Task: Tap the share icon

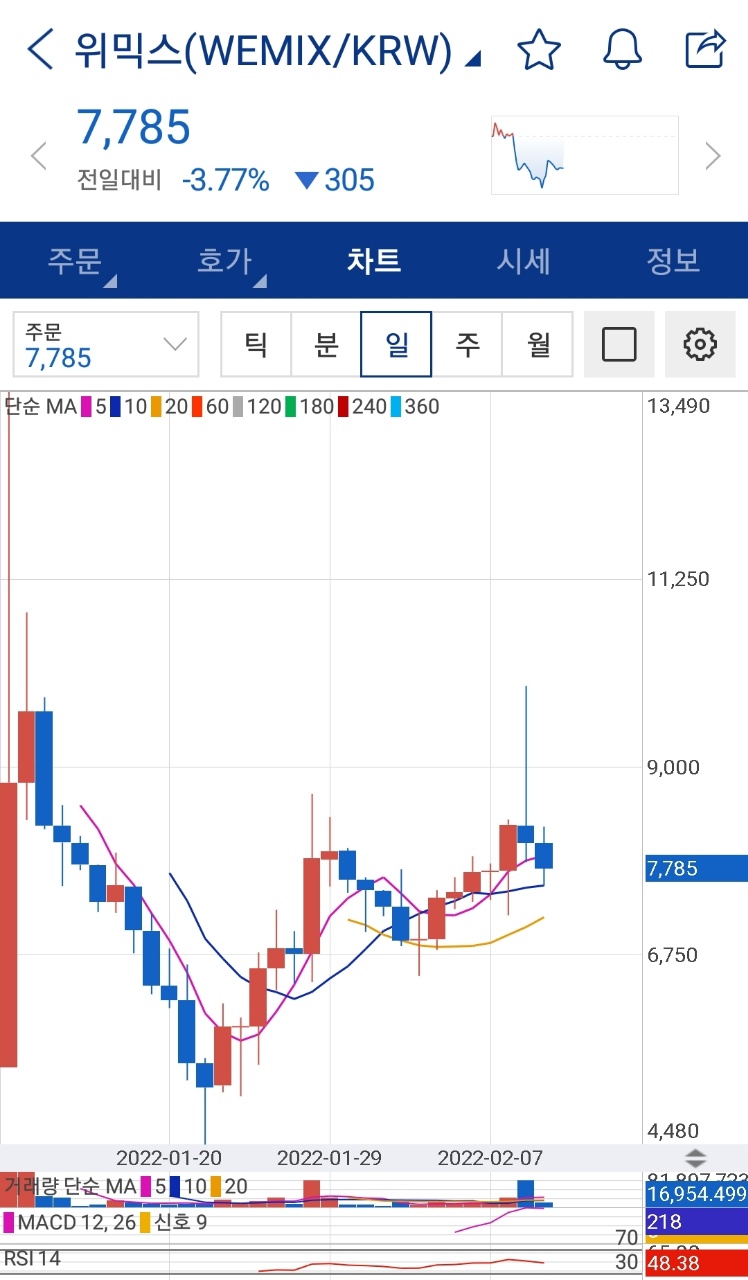Action: [x=705, y=48]
